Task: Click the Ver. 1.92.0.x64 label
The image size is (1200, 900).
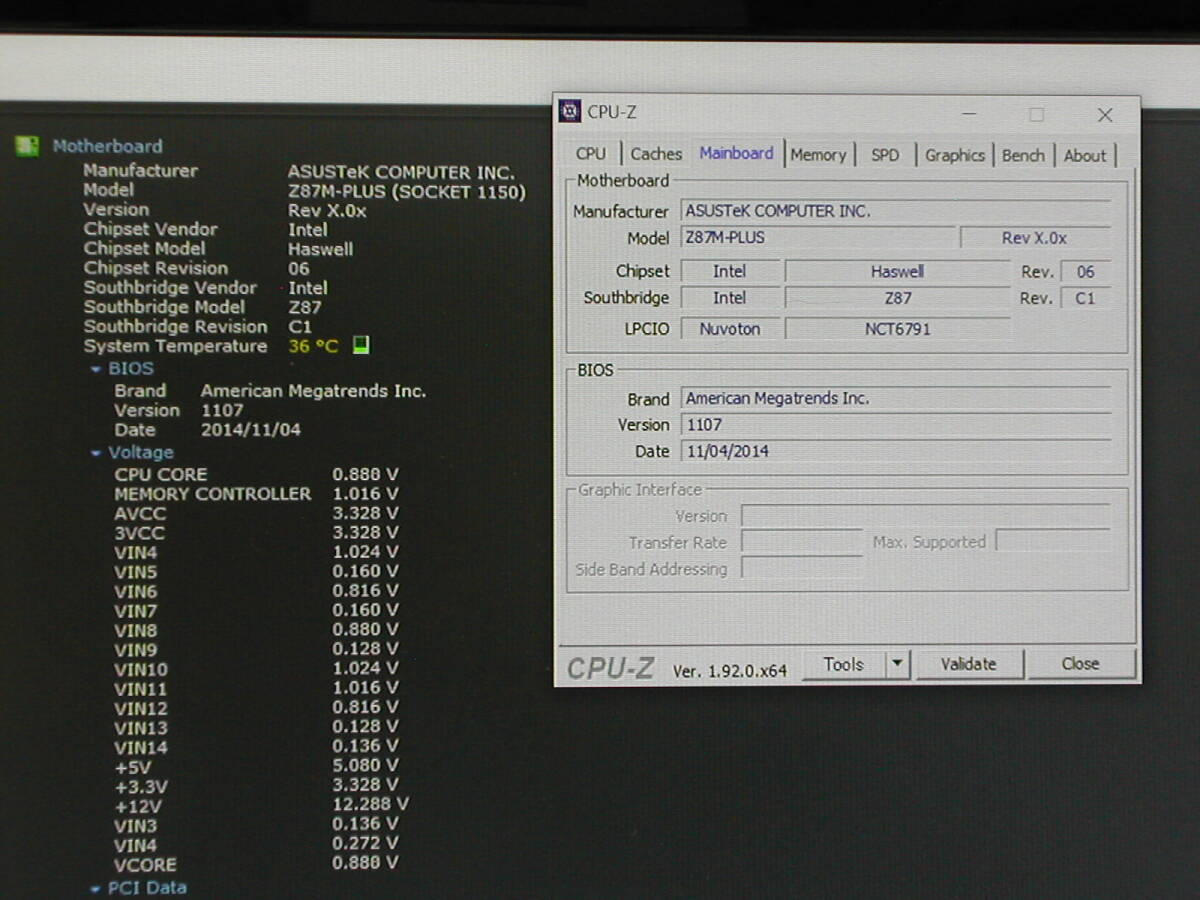Action: (730, 671)
